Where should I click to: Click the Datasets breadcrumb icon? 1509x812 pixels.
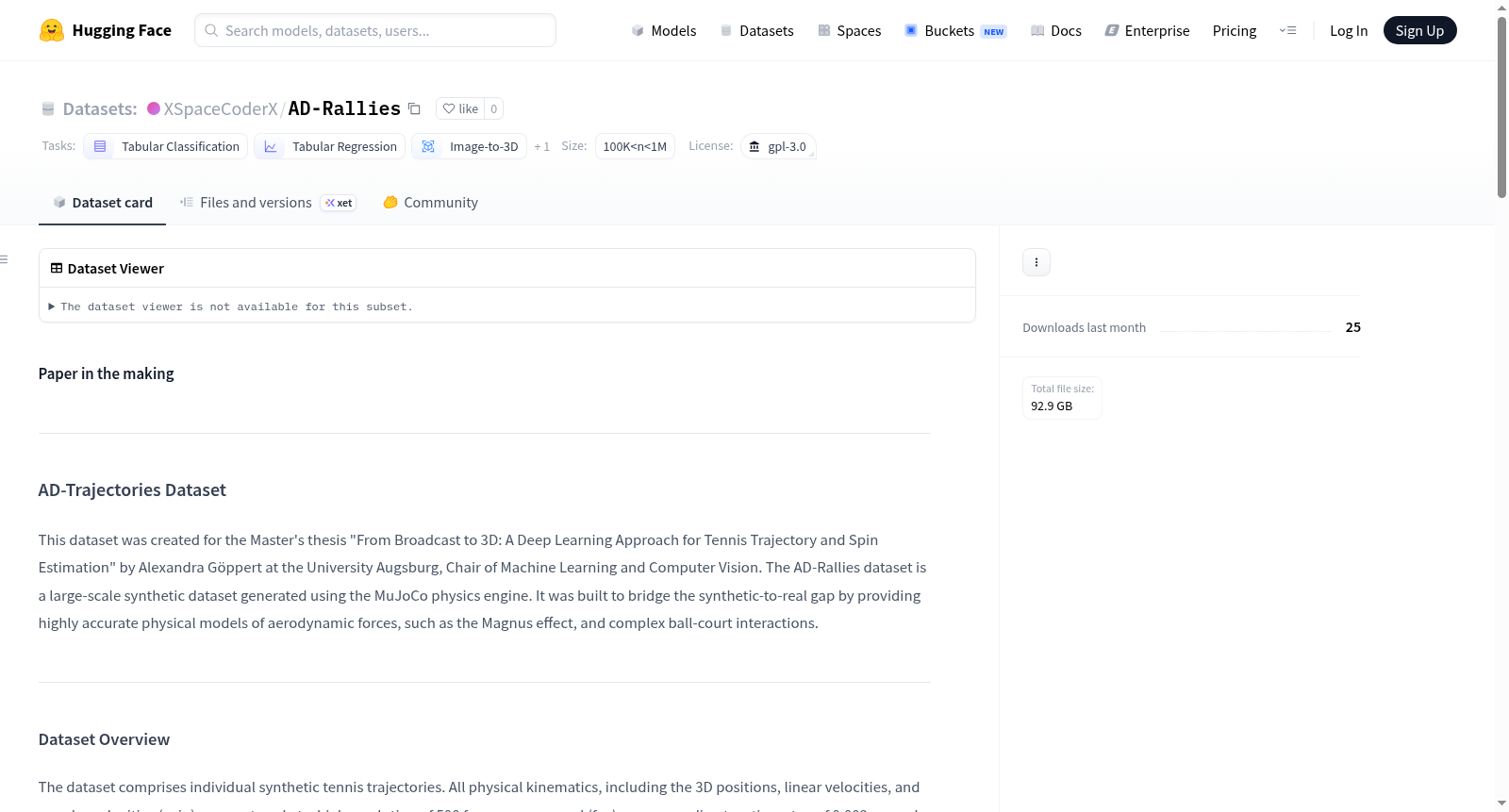(48, 108)
